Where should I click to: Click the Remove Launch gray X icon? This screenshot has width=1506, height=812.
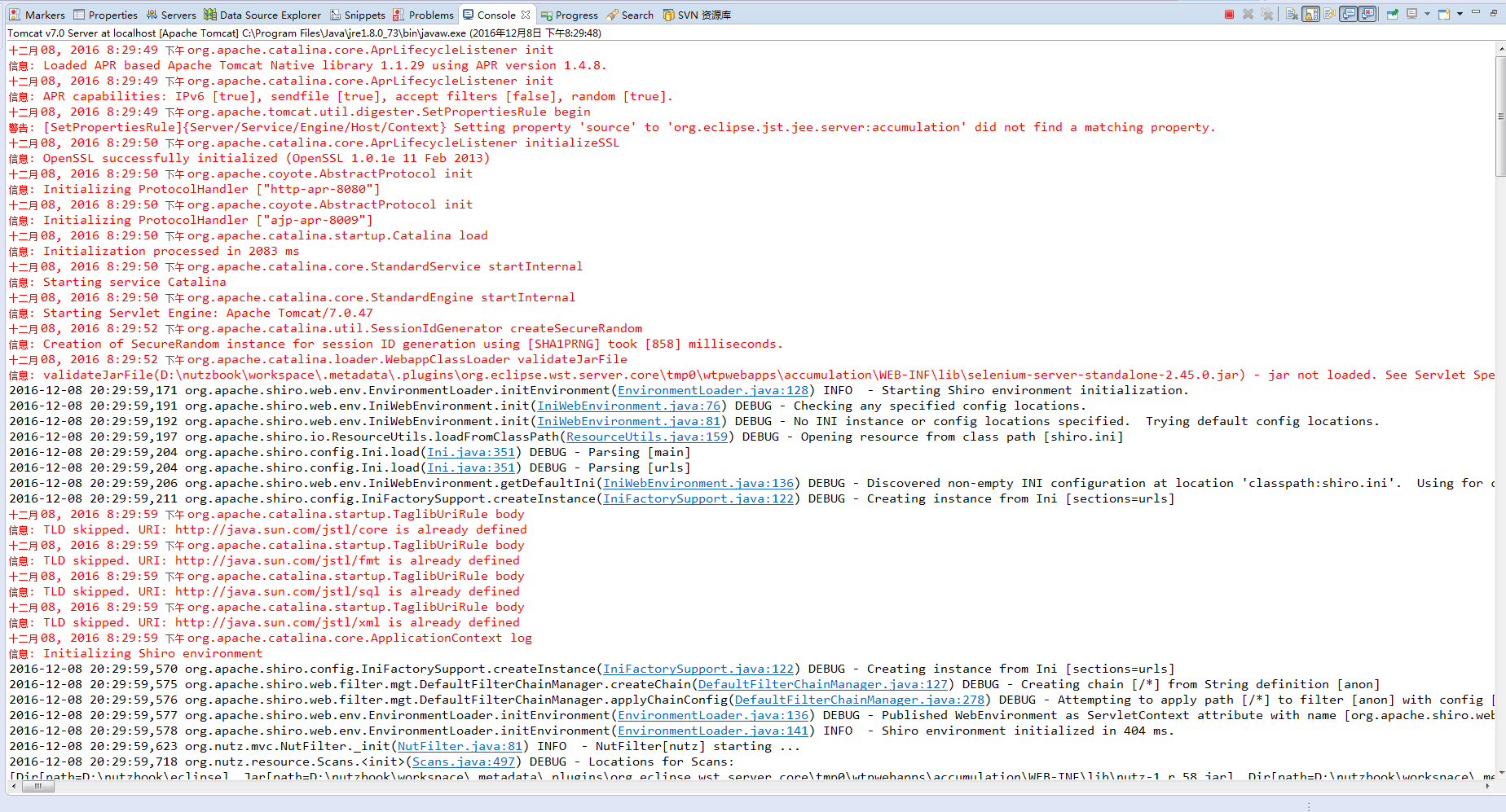(1248, 15)
